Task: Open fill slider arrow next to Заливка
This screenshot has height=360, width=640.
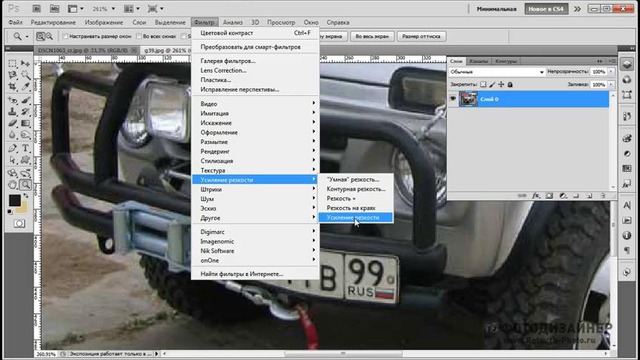Action: click(611, 84)
